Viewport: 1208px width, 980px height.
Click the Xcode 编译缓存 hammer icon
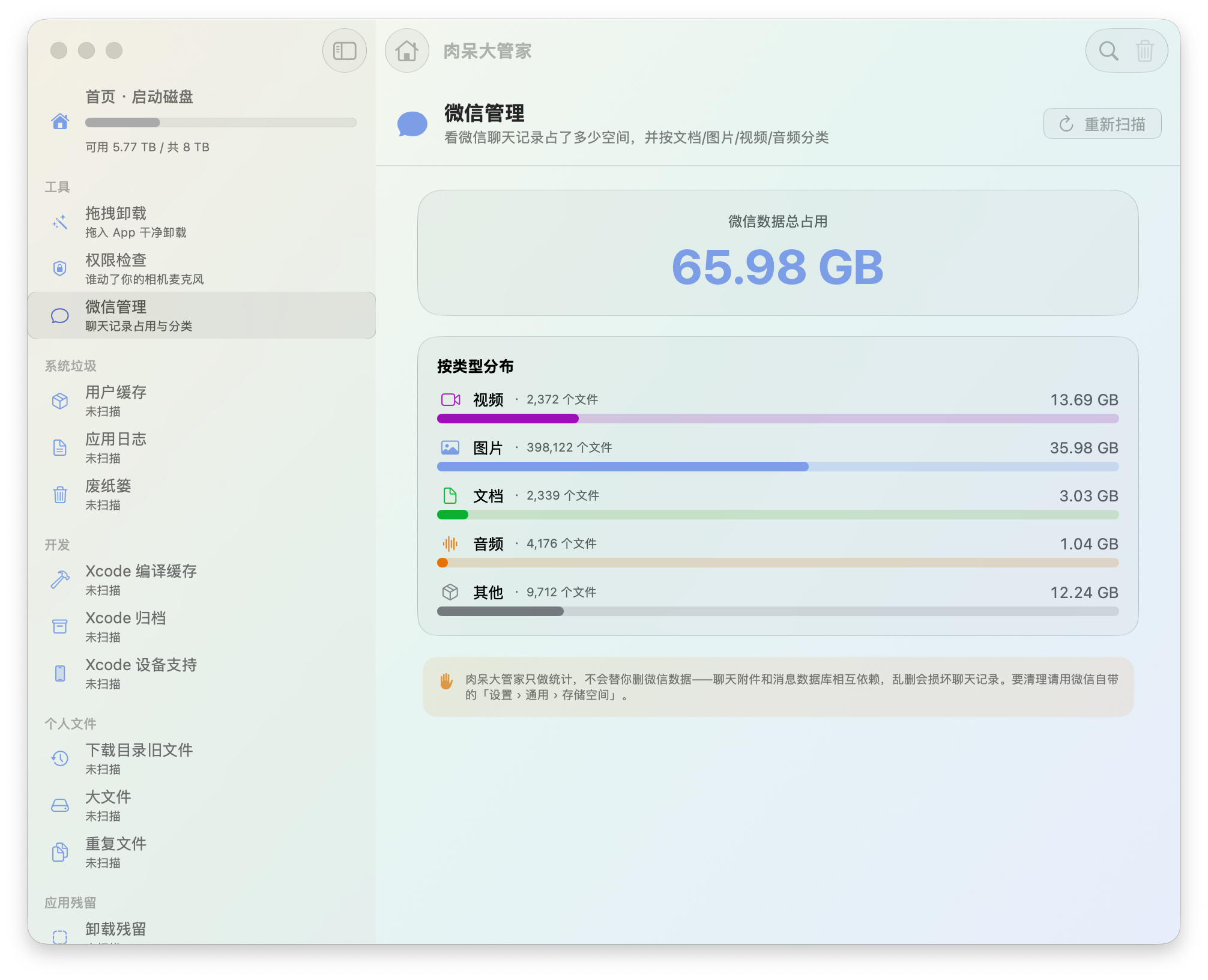point(60,579)
